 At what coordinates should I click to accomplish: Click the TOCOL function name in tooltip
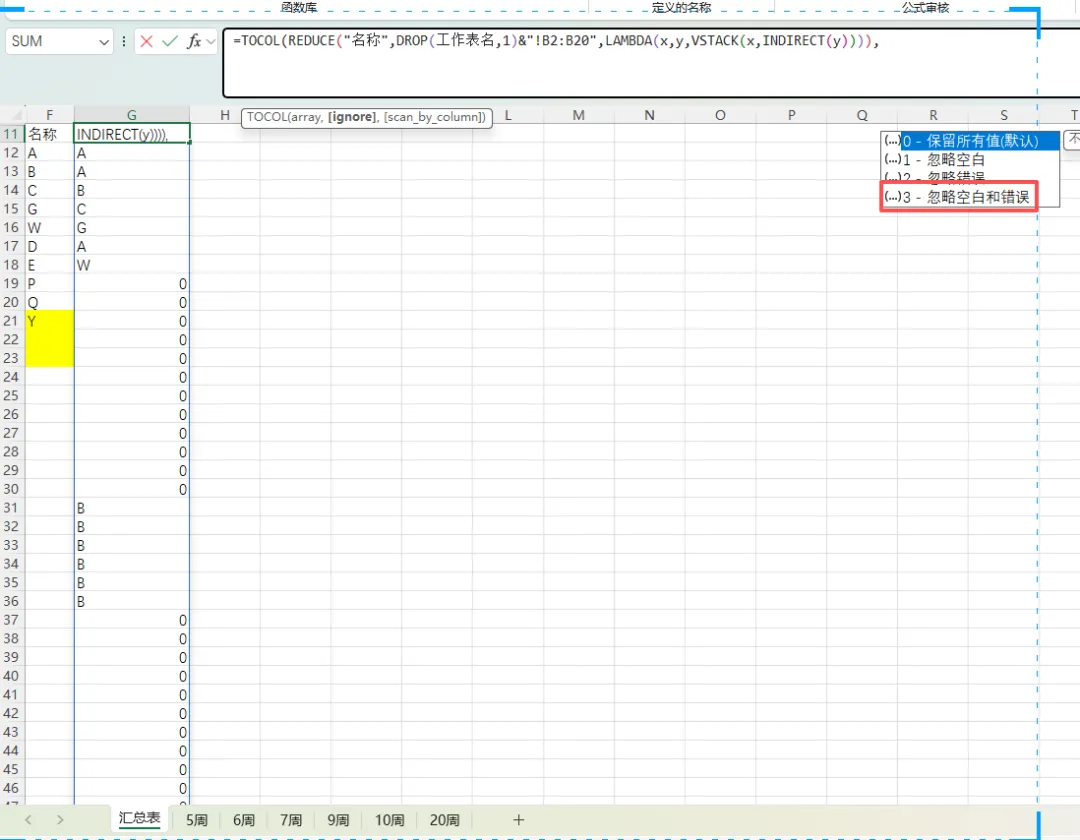click(266, 117)
